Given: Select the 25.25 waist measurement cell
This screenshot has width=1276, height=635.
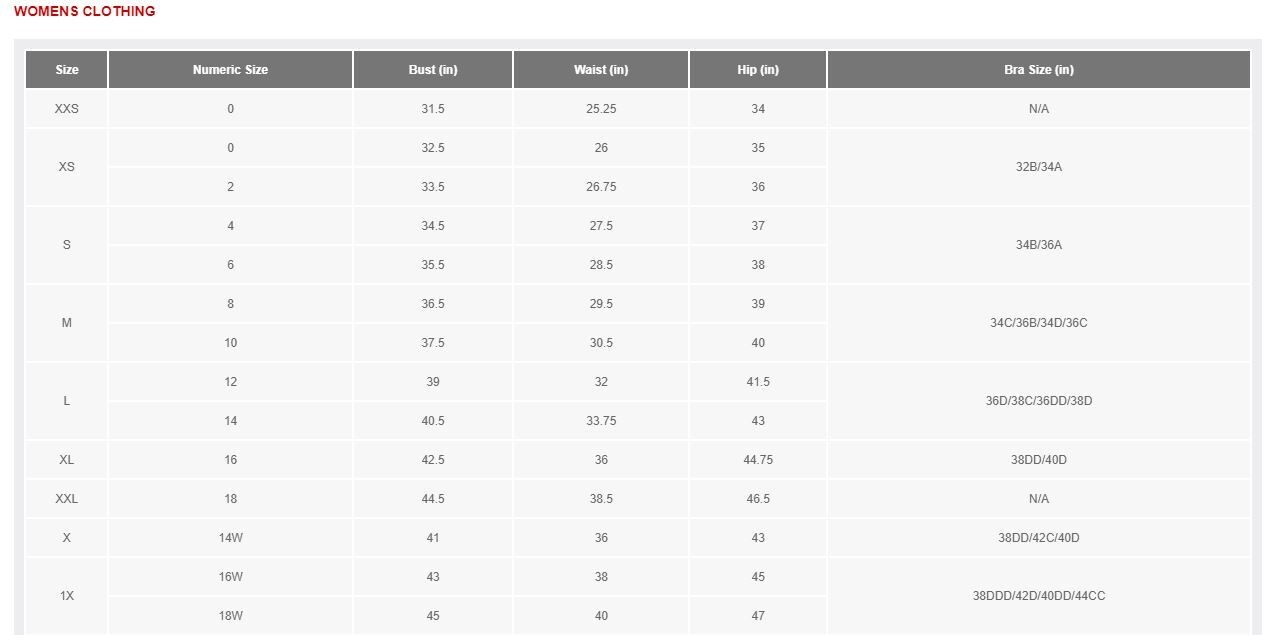Looking at the screenshot, I should point(601,108).
